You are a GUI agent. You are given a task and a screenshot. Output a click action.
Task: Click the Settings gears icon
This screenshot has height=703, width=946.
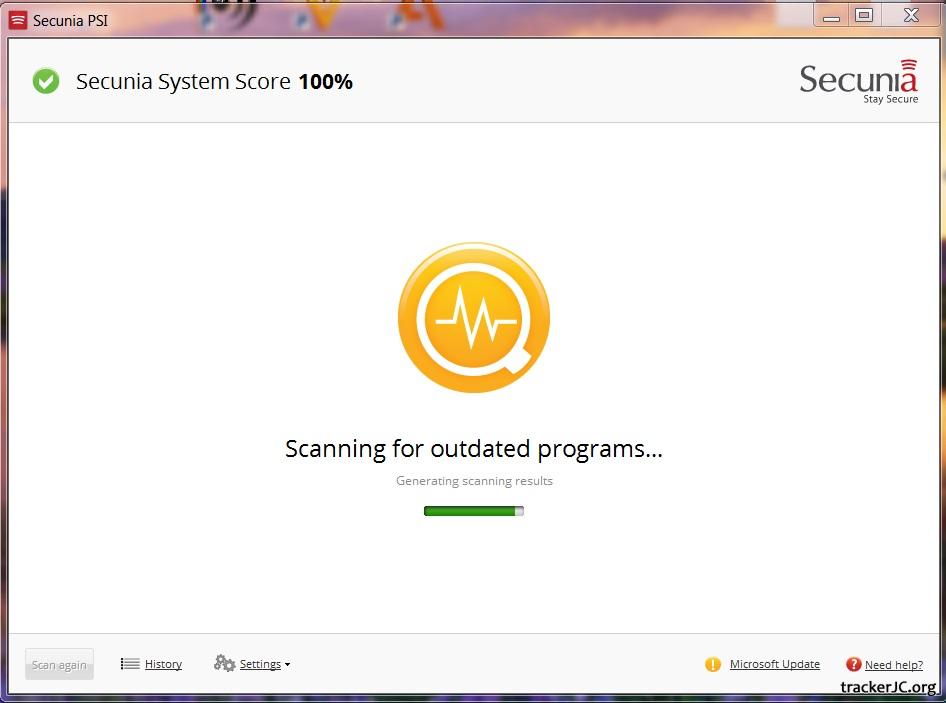pos(224,664)
